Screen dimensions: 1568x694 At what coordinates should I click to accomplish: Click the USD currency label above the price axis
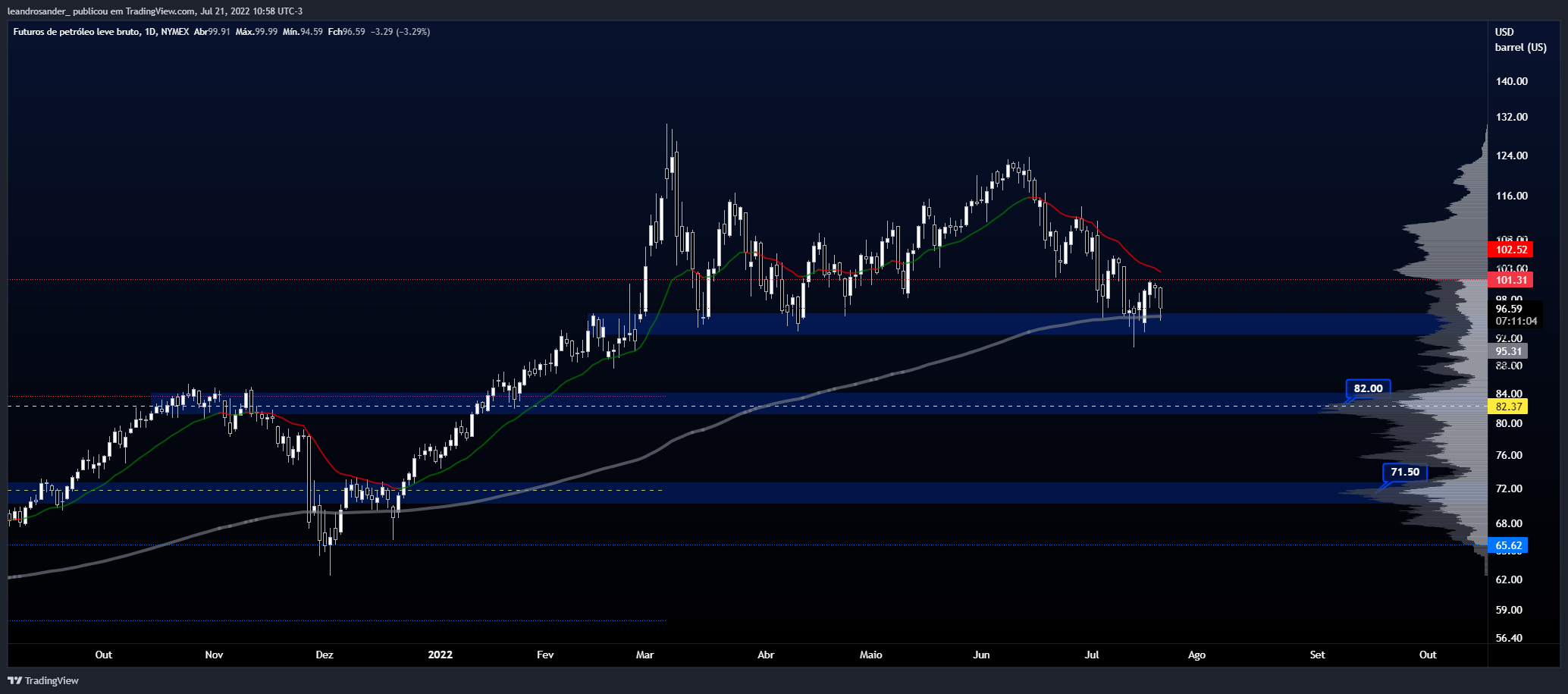pyautogui.click(x=1504, y=32)
